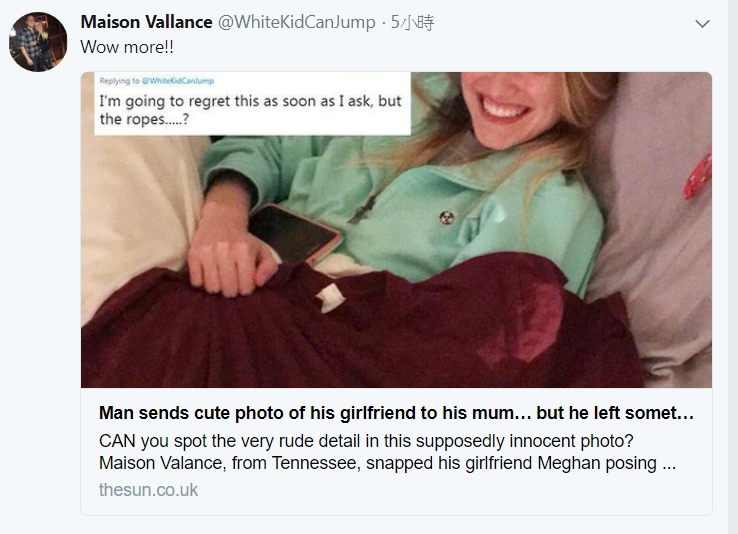The image size is (738, 534).
Task: Click the button on the green jacket
Action: (446, 215)
